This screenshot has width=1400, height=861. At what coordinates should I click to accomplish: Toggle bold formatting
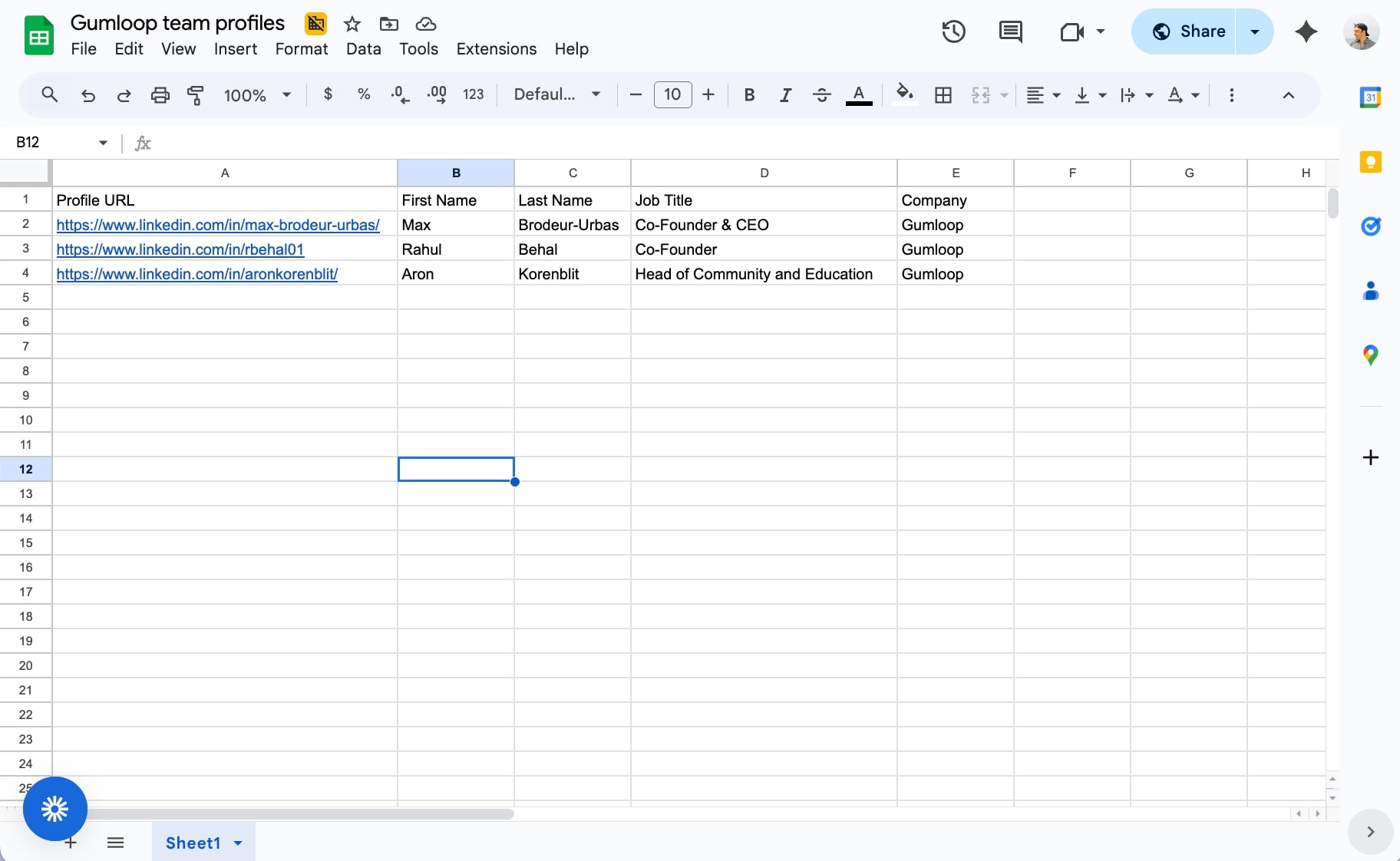click(749, 95)
